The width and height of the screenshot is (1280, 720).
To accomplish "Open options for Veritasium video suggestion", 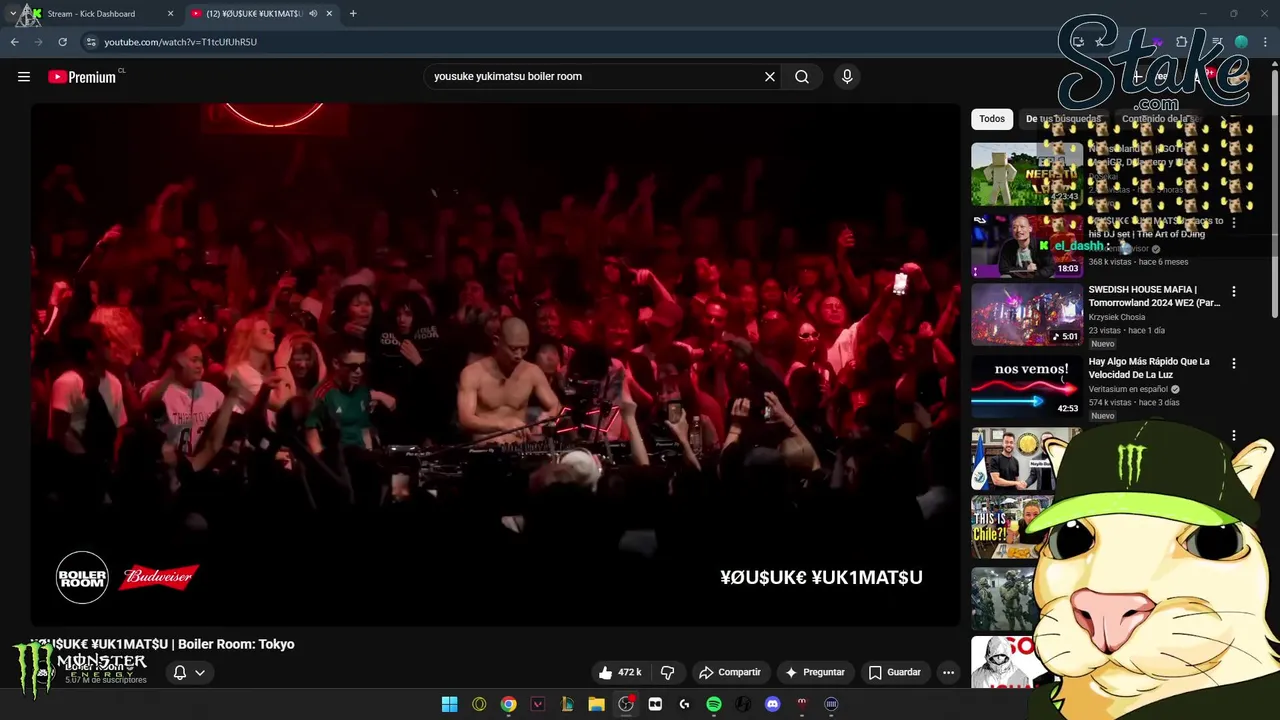I will pos(1233,363).
